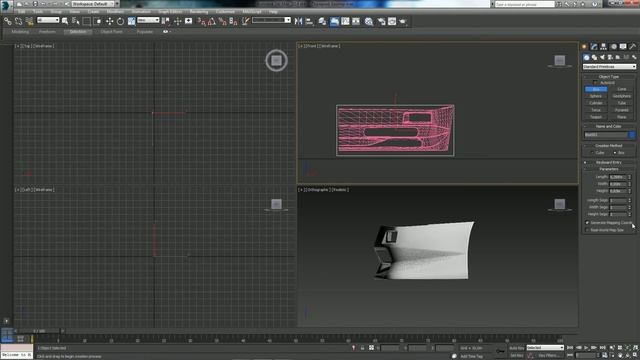Toggle the Set Key mode button
This screenshot has height=360, width=640.
pyautogui.click(x=516, y=356)
